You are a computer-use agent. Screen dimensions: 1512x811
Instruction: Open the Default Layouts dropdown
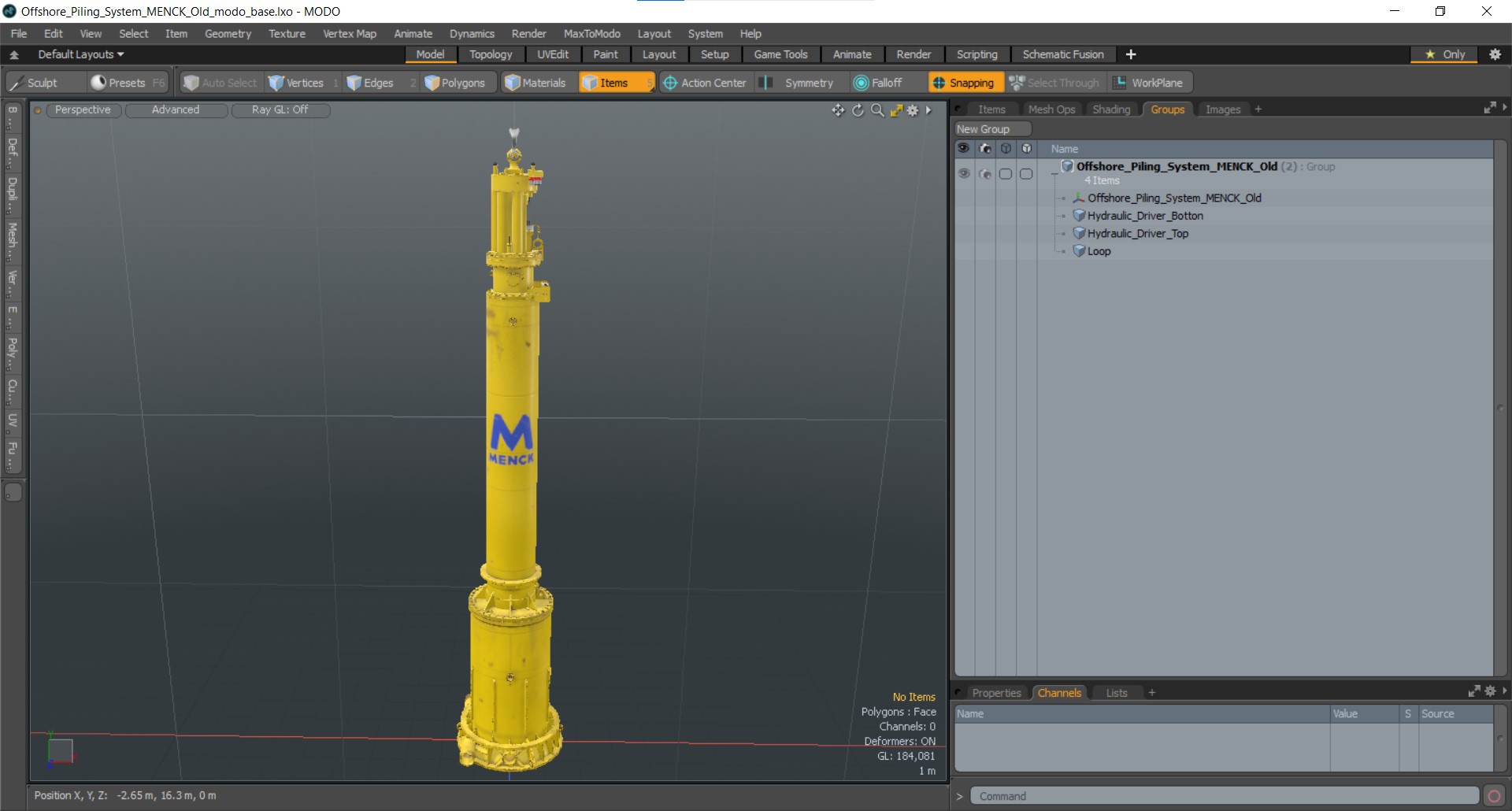tap(81, 54)
